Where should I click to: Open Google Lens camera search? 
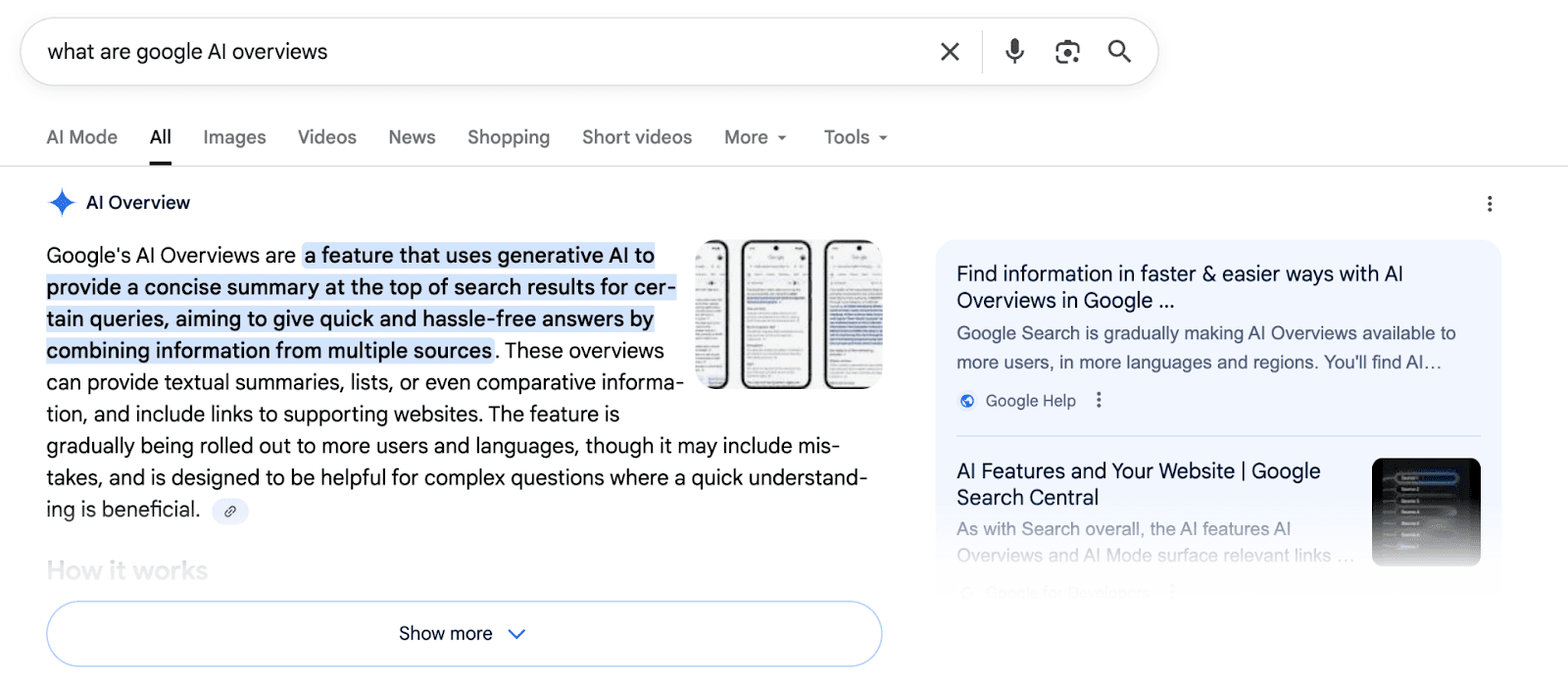coord(1067,51)
